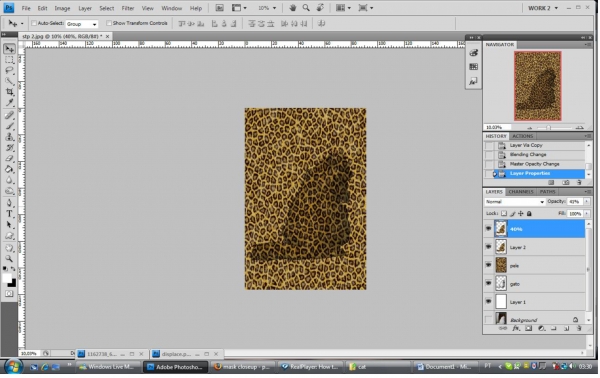This screenshot has width=600, height=378.
Task: Add a layer style with fx button
Action: pyautogui.click(x=516, y=328)
